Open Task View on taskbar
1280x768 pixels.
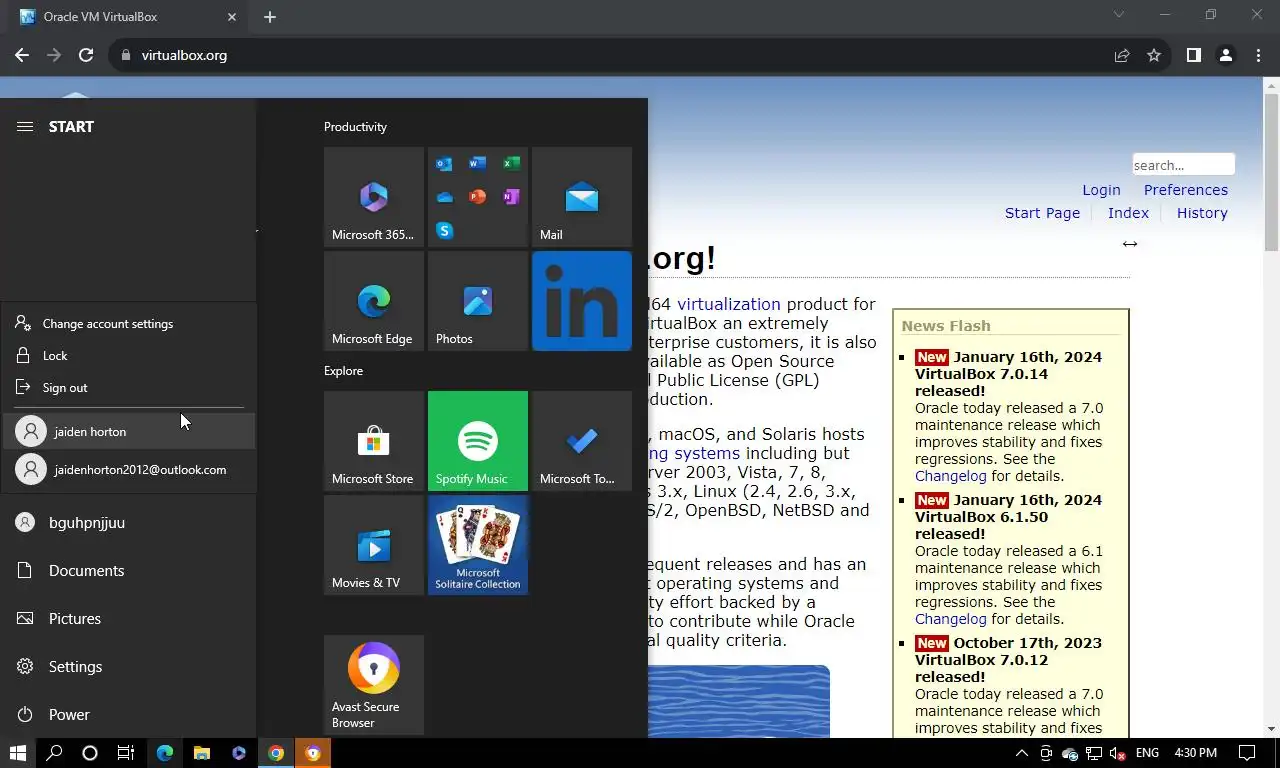pos(126,753)
